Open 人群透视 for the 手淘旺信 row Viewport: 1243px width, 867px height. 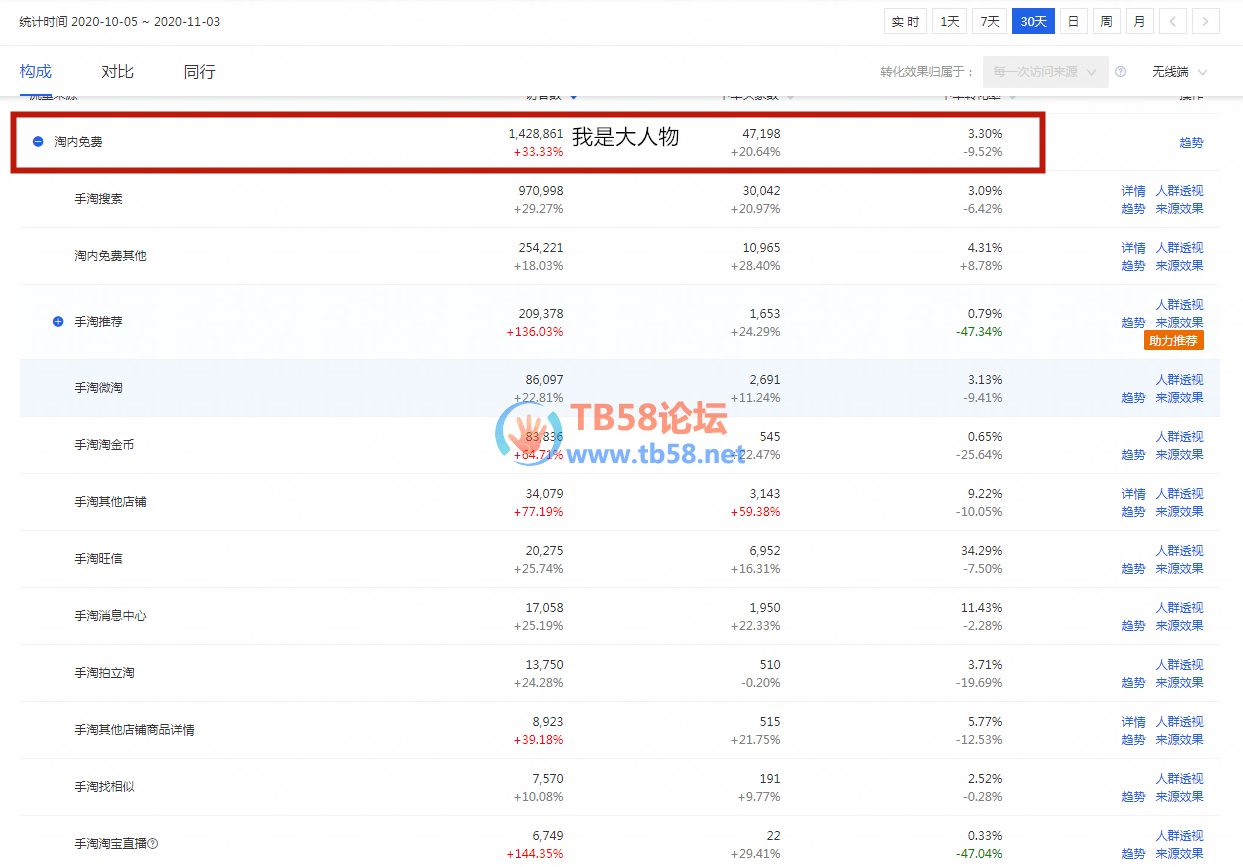pyautogui.click(x=1179, y=551)
